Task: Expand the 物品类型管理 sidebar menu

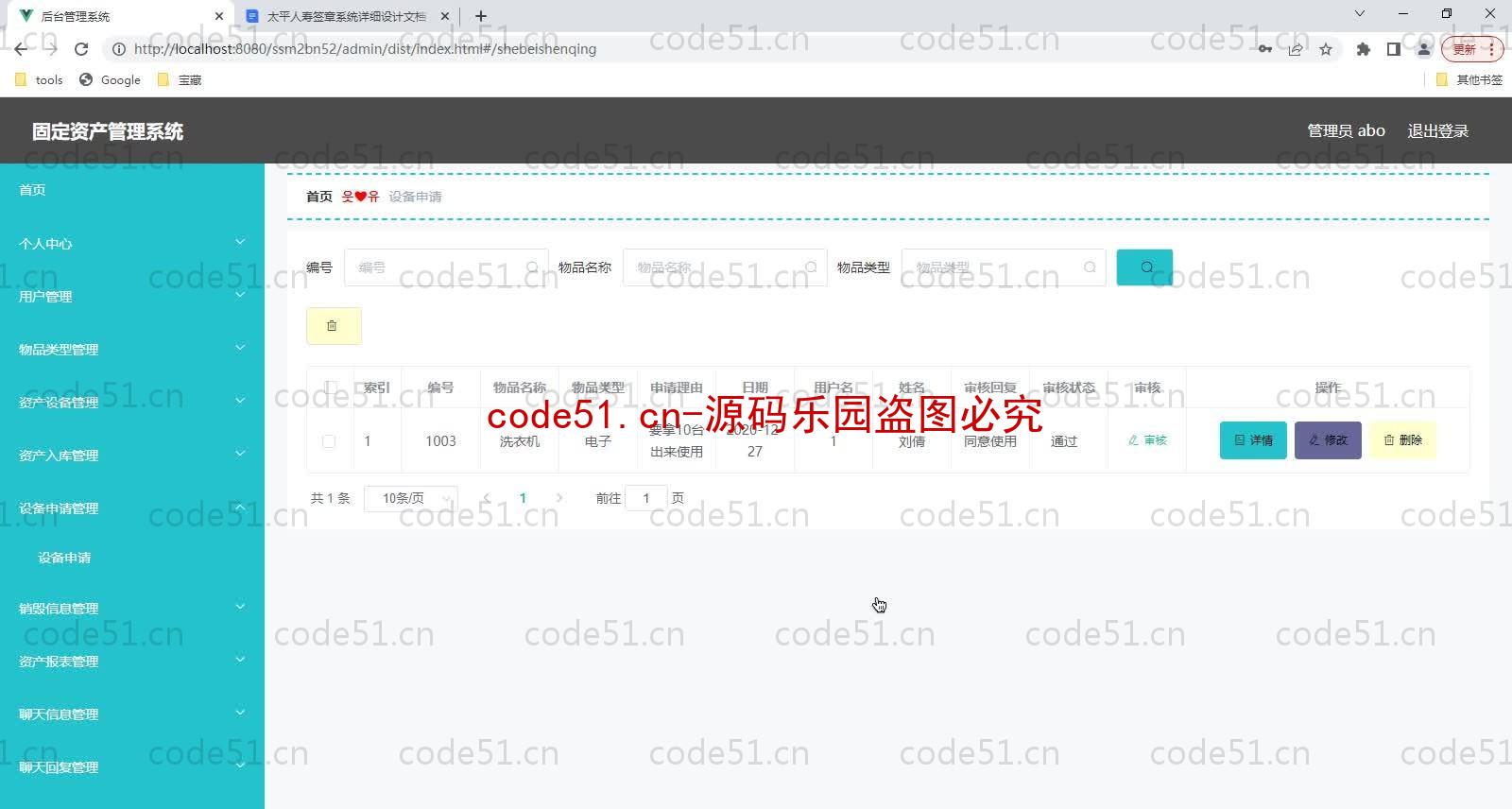Action: pyautogui.click(x=132, y=350)
